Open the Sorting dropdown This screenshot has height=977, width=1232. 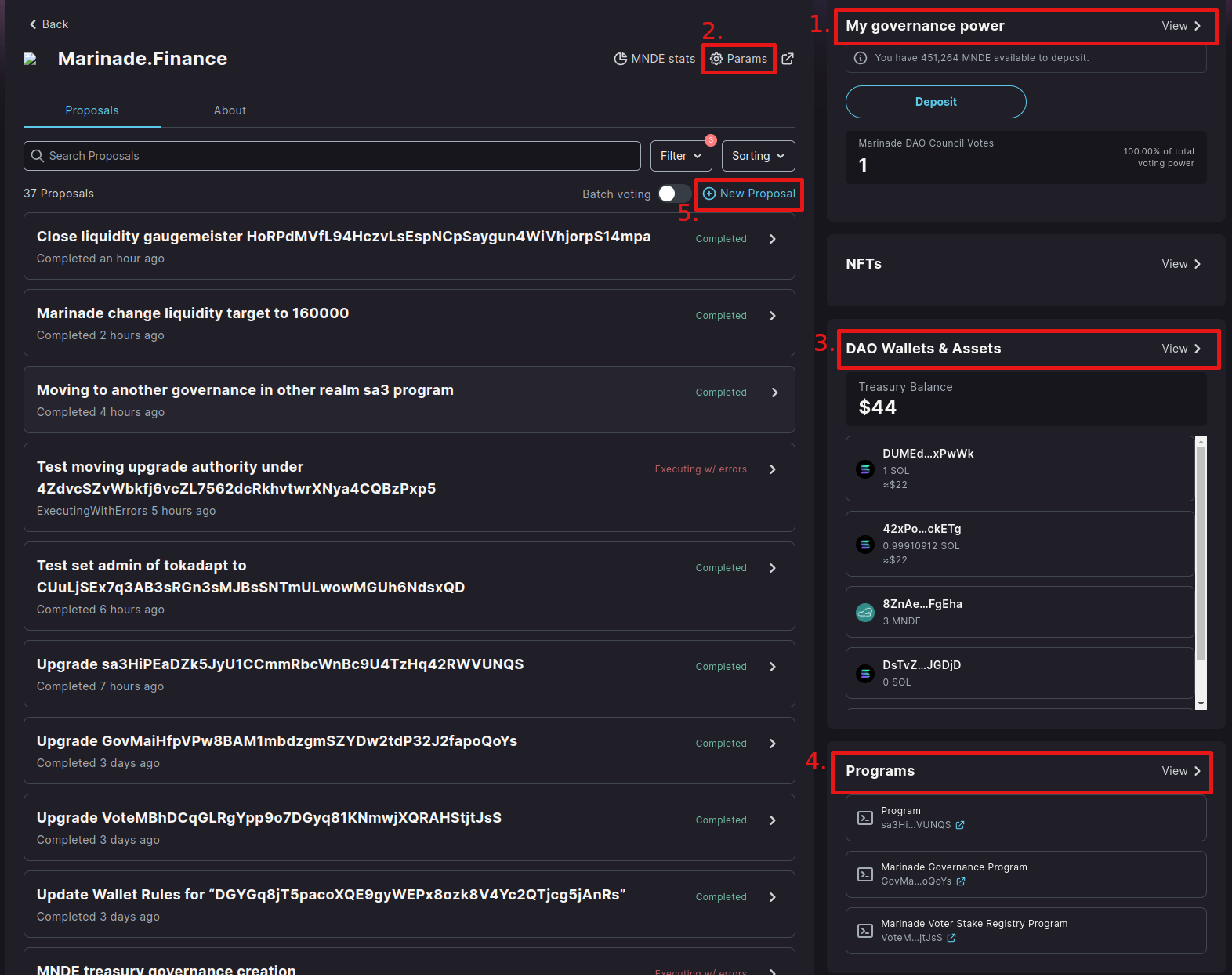pos(759,156)
